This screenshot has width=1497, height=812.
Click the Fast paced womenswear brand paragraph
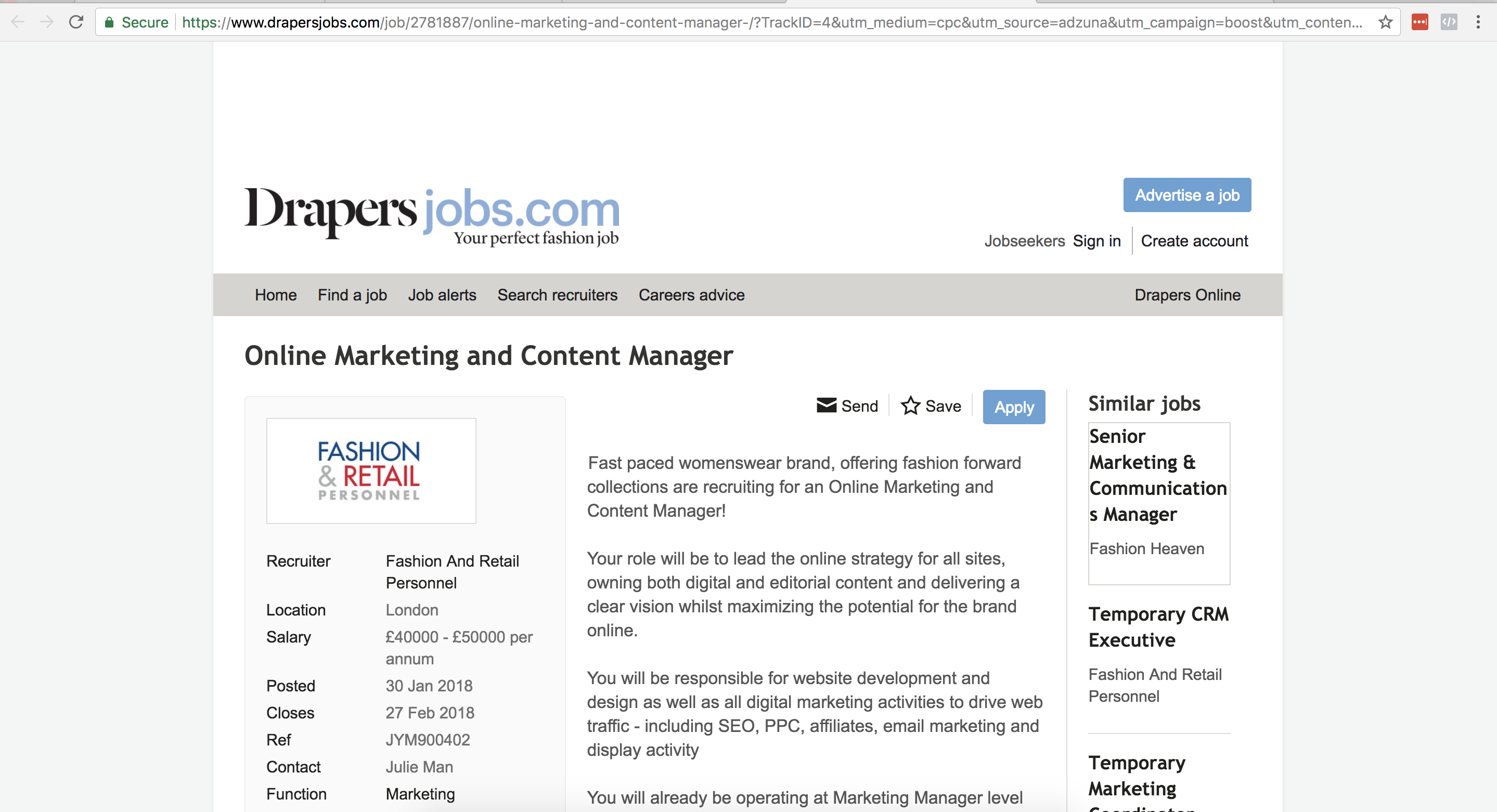pos(804,486)
